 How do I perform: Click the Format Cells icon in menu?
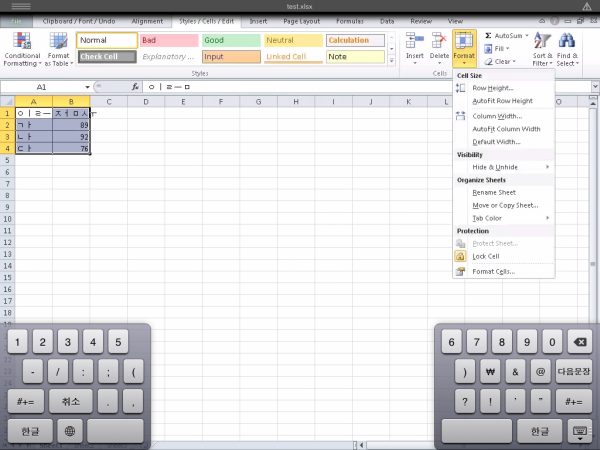(x=460, y=271)
